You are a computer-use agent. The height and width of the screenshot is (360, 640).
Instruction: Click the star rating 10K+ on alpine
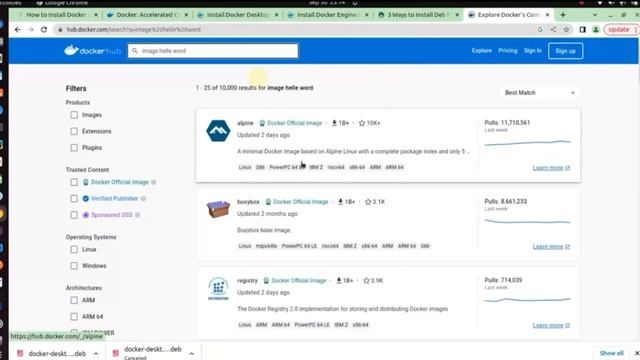click(x=369, y=123)
